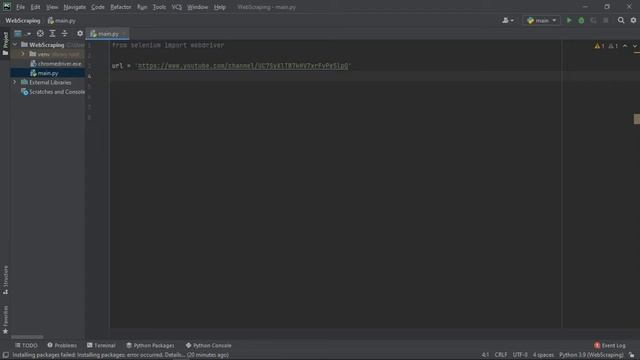The image size is (640, 360).
Task: Click the Python 3.9 interpreter widget
Action: 591,355
